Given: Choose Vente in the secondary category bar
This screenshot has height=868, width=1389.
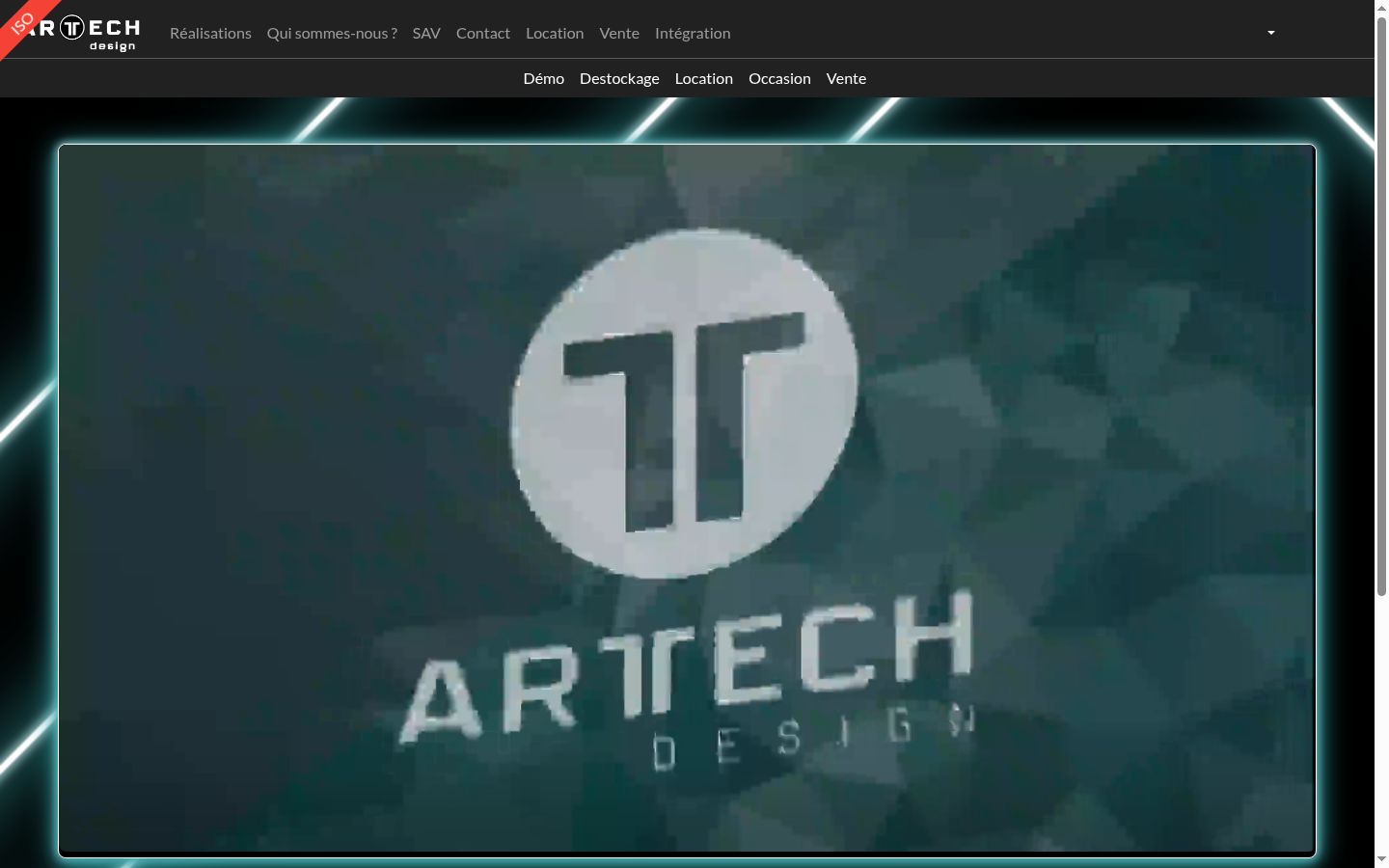Looking at the screenshot, I should (846, 78).
